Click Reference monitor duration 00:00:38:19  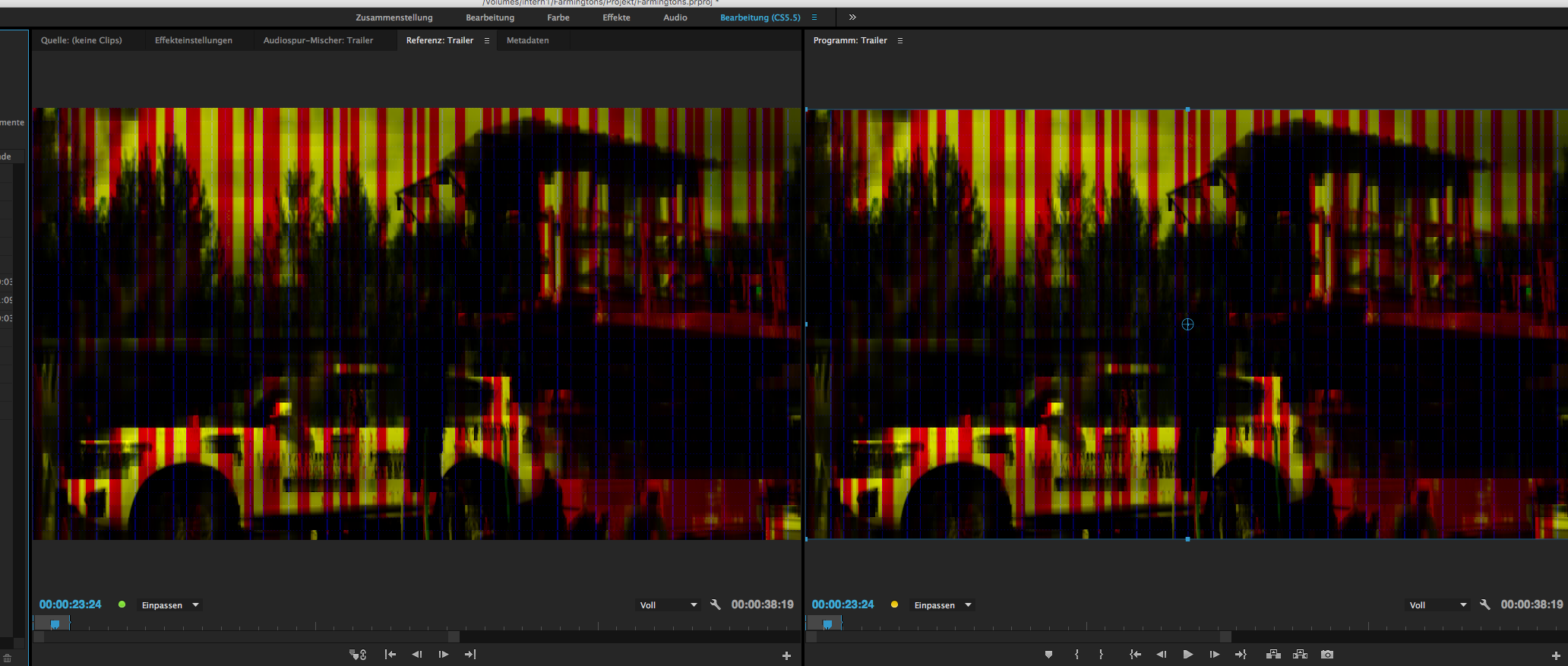[762, 604]
